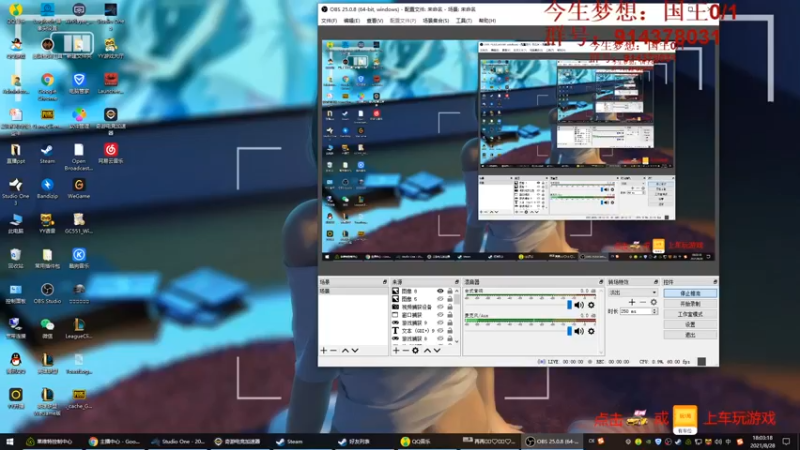800x450 pixels.
Task: Pop out the Scenes dock panel
Action: pos(385,282)
